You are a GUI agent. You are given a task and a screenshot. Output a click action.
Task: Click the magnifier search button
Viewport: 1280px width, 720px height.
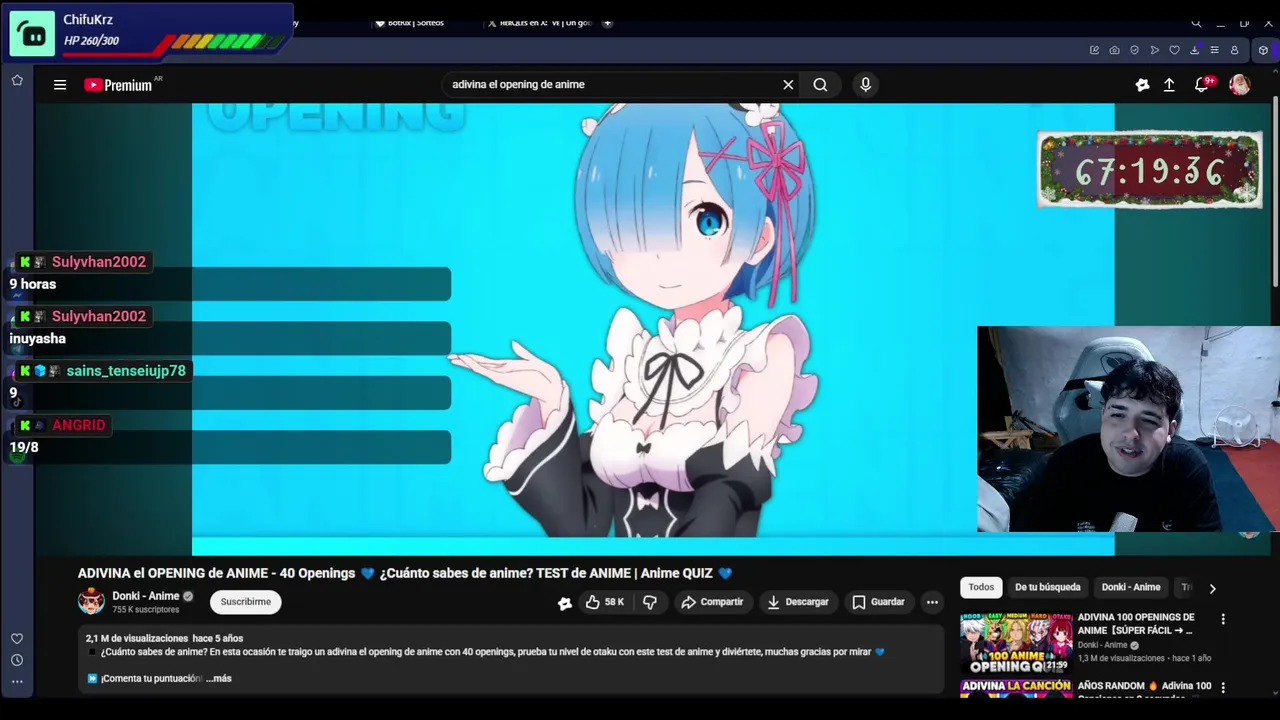820,85
